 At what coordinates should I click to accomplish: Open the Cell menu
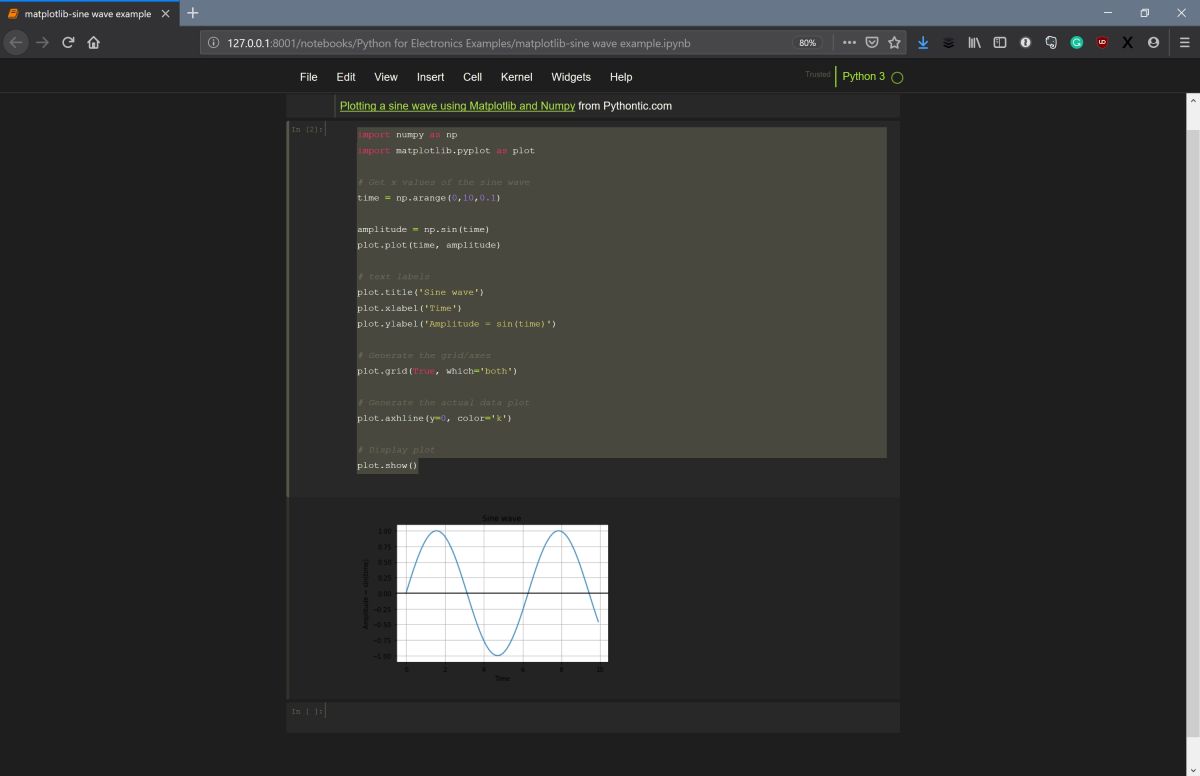tap(473, 77)
